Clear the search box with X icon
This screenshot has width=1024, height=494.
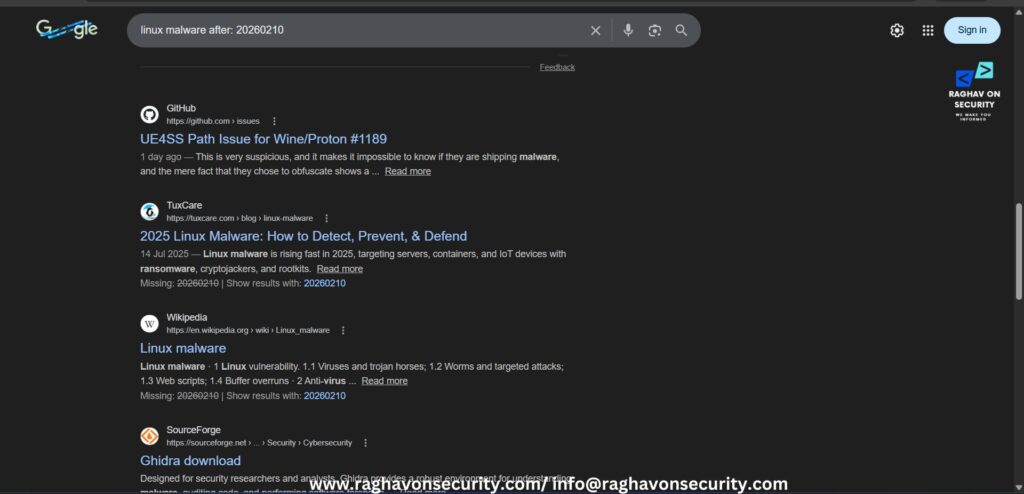595,30
